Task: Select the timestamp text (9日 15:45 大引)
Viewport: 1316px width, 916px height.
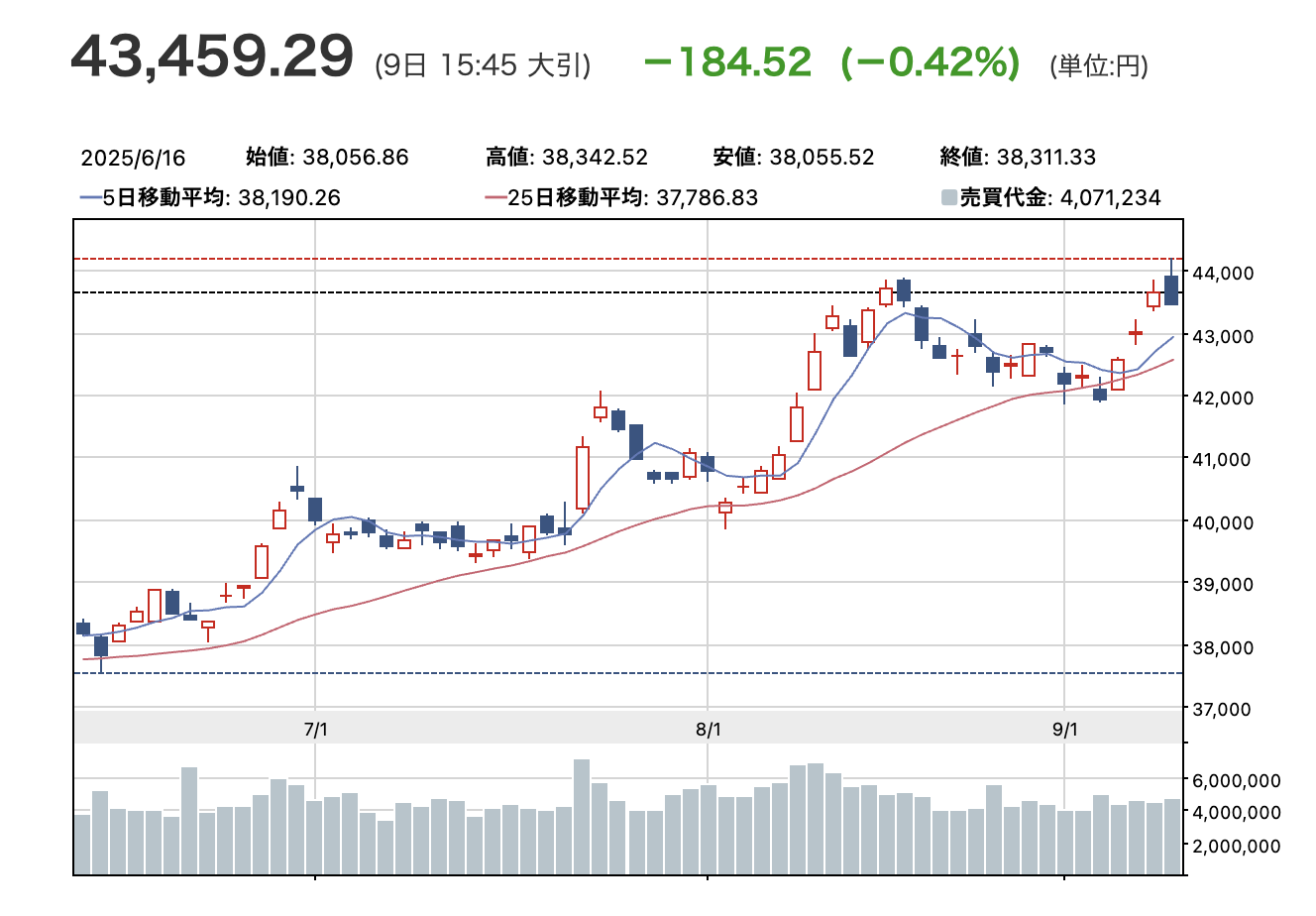Action: 483,65
